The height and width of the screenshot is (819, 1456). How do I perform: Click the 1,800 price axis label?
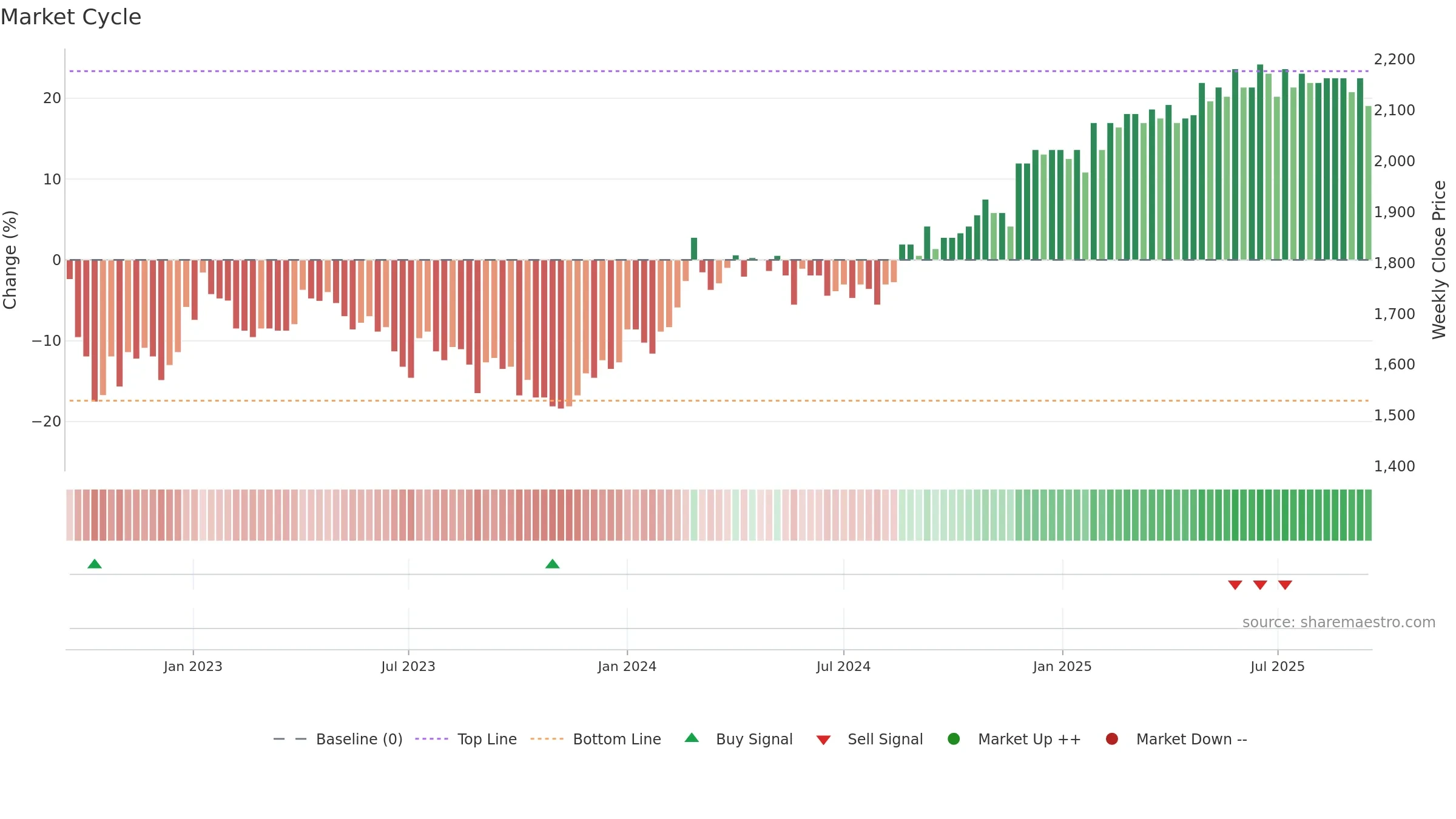point(1394,263)
